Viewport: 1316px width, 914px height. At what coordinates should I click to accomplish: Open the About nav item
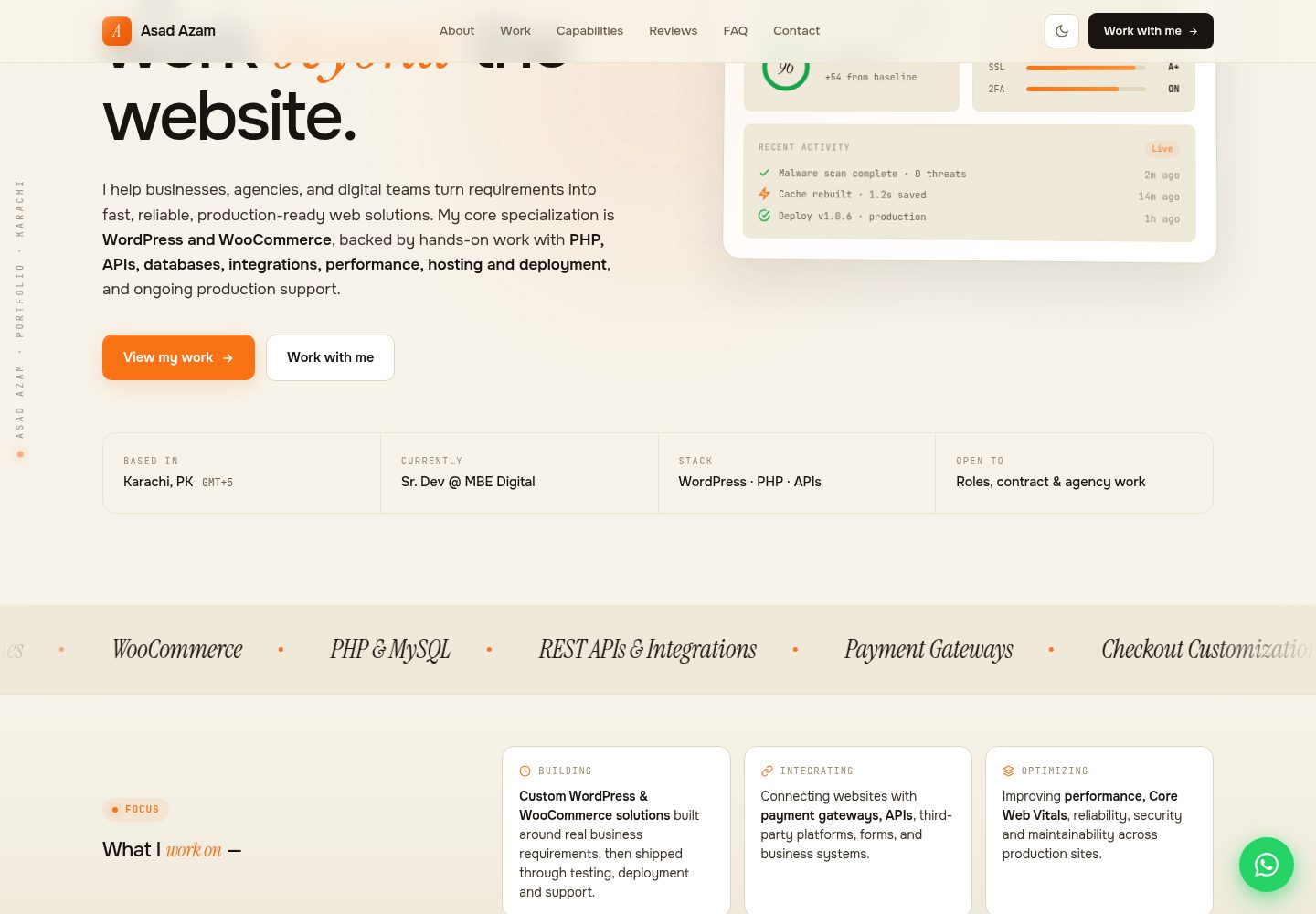pos(457,31)
